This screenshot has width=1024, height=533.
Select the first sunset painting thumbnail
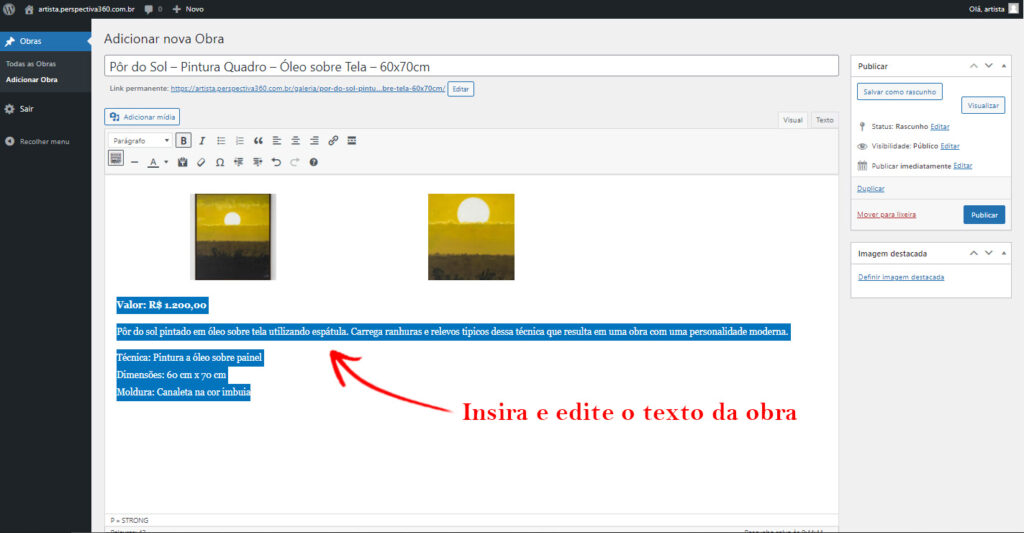pos(233,236)
